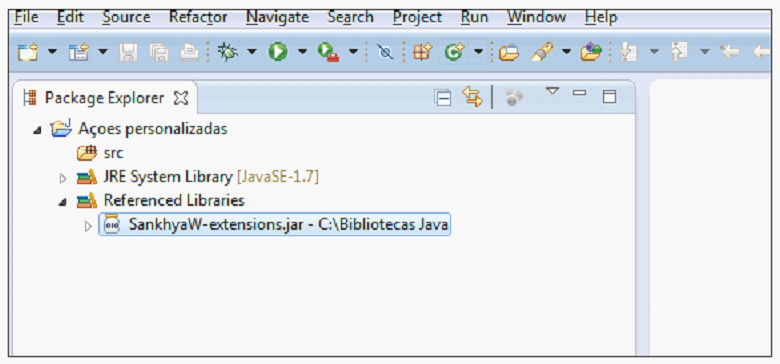Open dropdown beside second New item icon

coord(103,51)
